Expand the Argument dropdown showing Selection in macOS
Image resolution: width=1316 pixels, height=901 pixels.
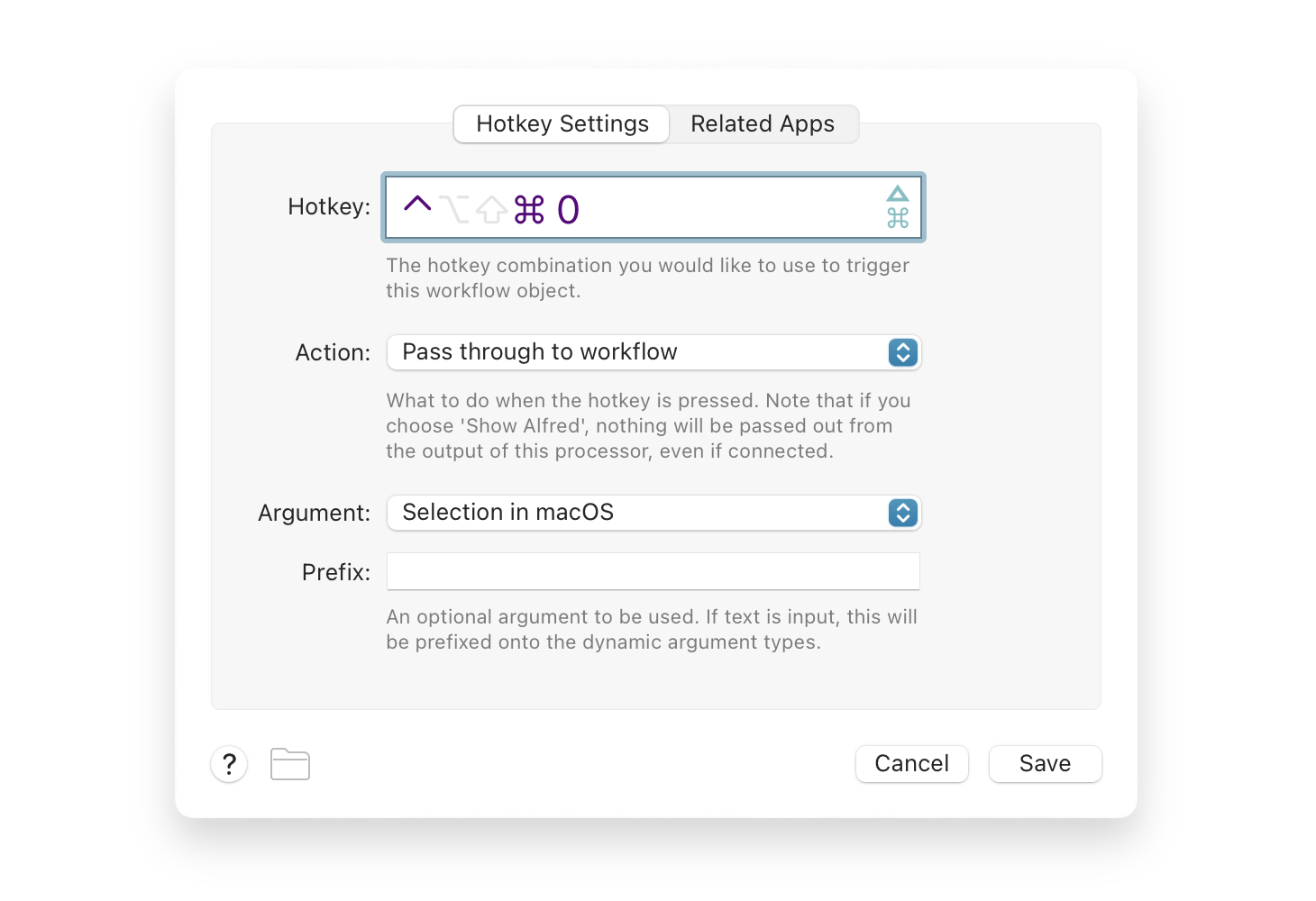[x=653, y=513]
